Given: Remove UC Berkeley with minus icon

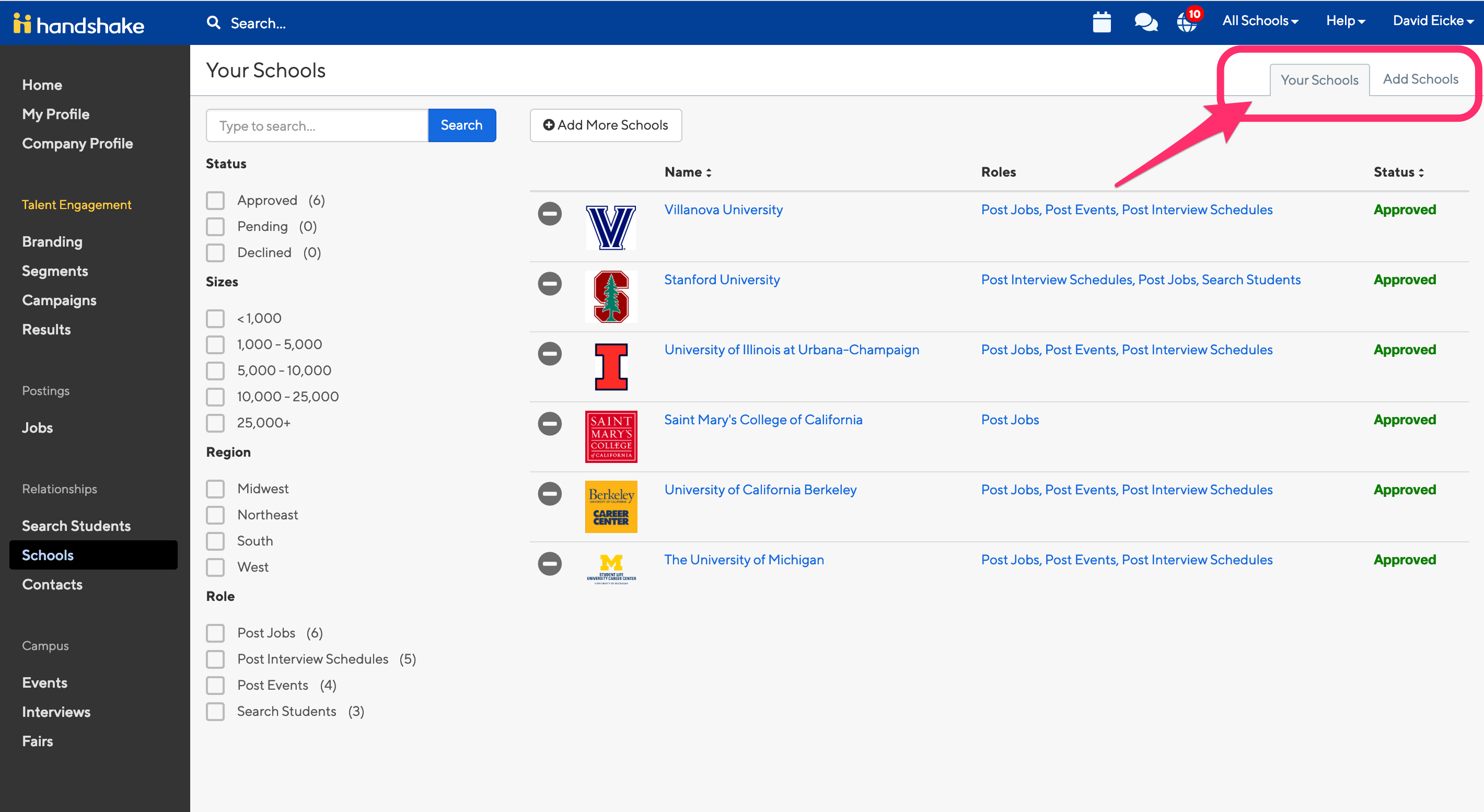Looking at the screenshot, I should pyautogui.click(x=550, y=494).
